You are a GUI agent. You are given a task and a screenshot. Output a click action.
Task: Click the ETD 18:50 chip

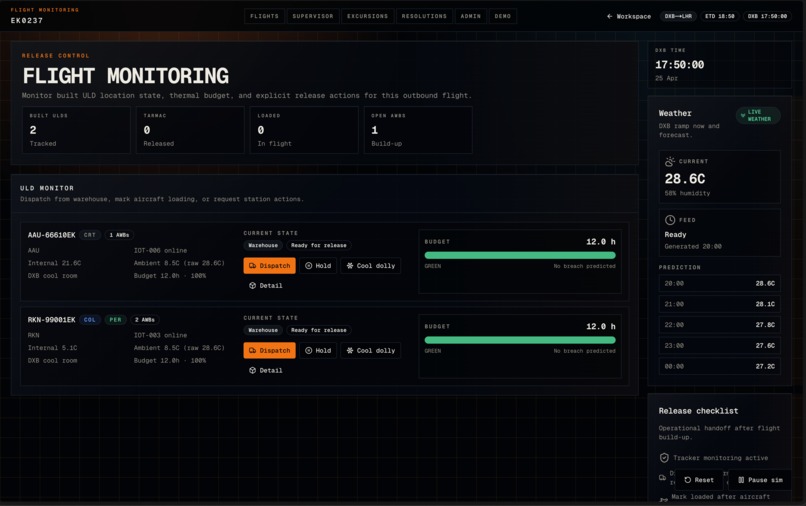(720, 16)
